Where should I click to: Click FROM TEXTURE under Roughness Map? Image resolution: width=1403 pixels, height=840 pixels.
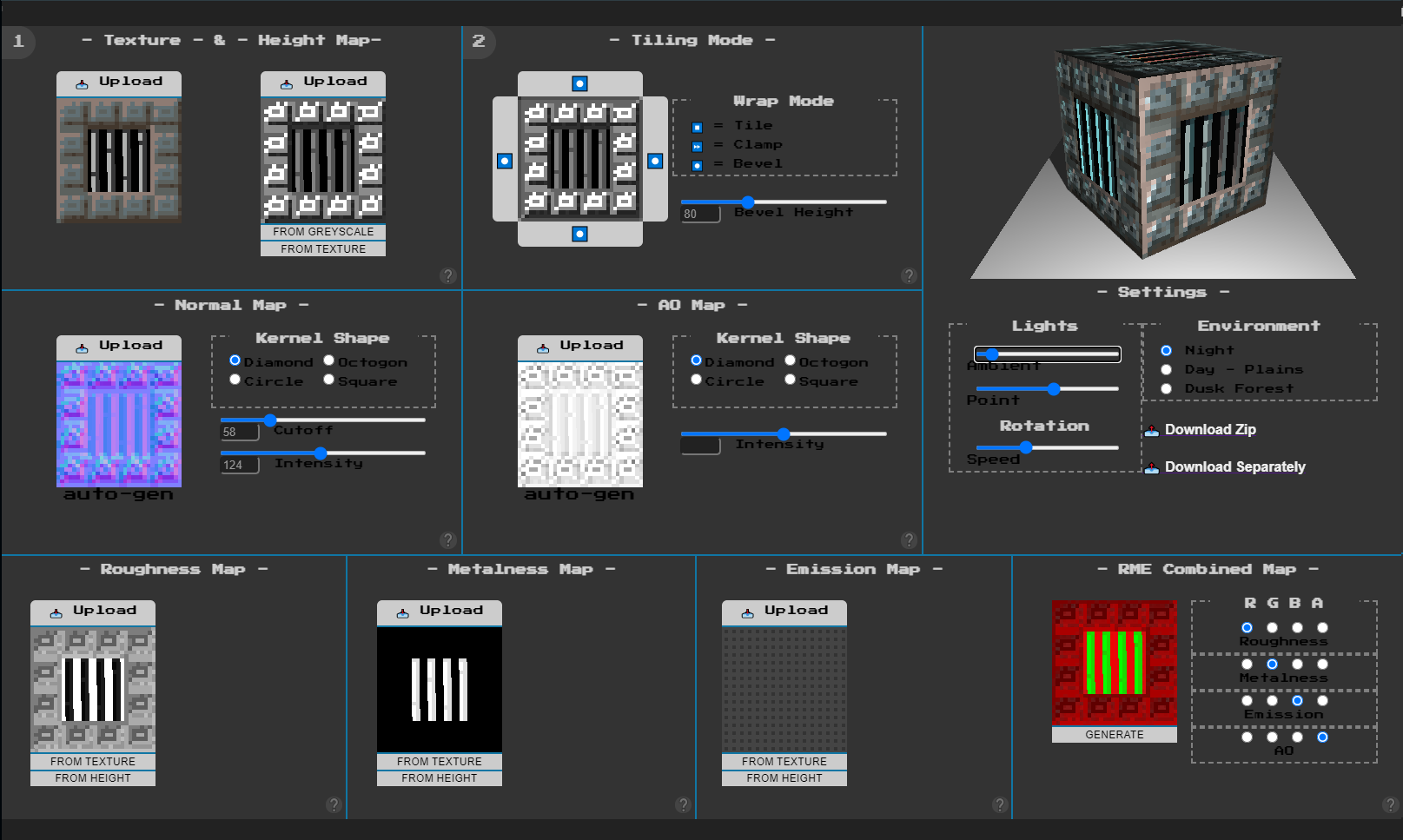93,762
